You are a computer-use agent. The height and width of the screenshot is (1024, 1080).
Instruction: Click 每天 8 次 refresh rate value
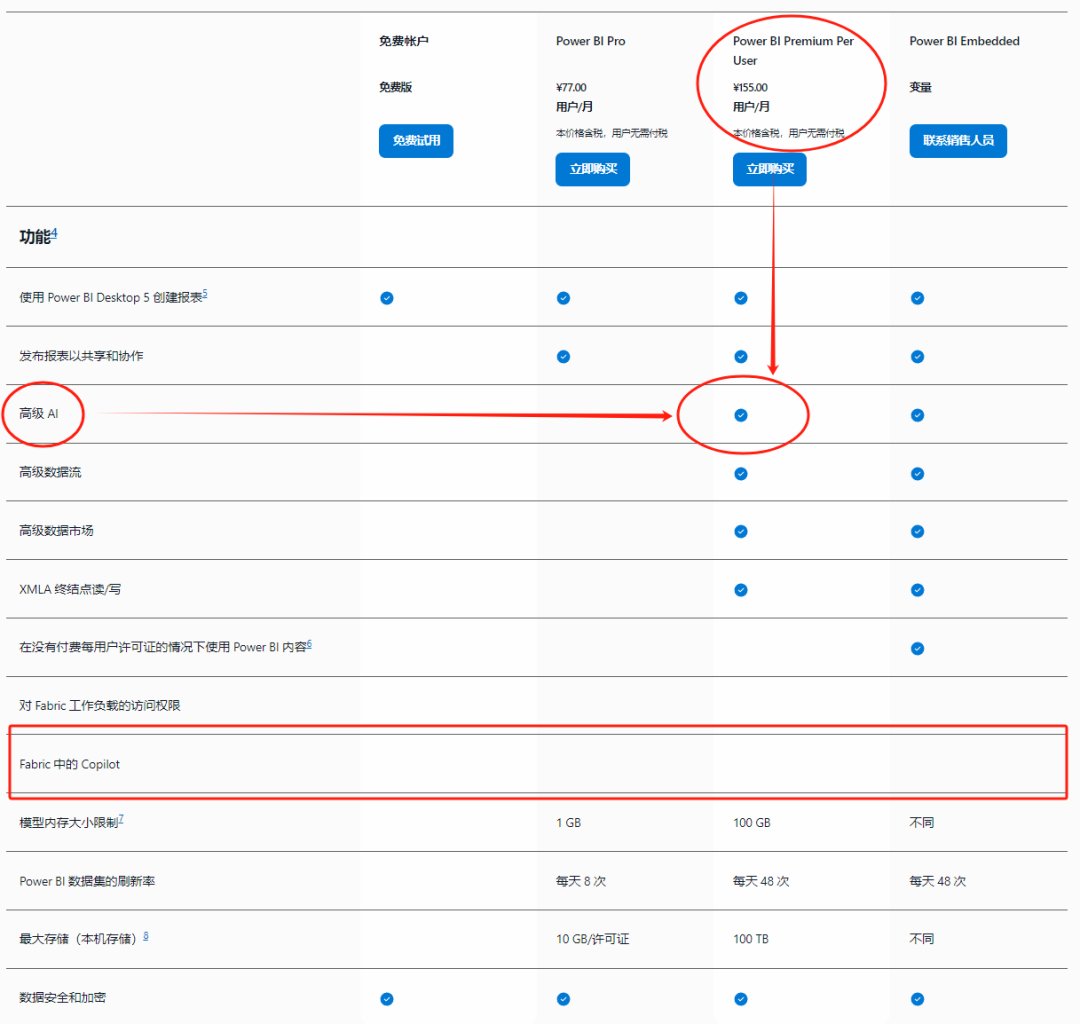point(581,881)
